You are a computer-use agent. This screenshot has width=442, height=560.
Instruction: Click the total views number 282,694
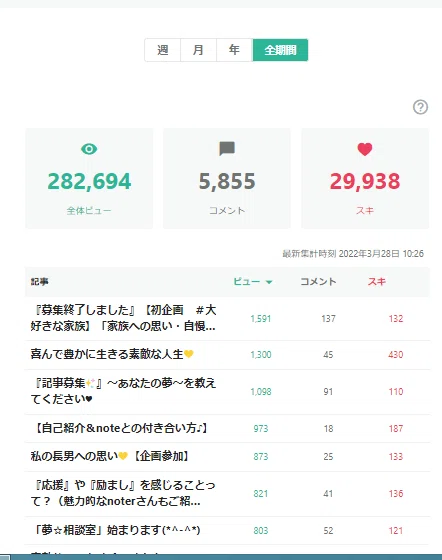[89, 181]
